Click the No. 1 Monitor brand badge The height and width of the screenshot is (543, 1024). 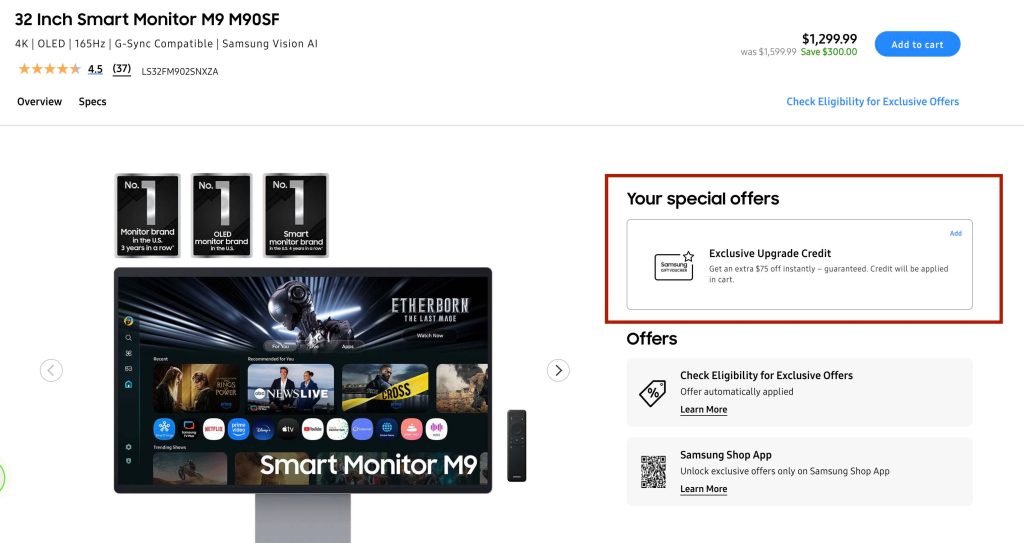(148, 215)
